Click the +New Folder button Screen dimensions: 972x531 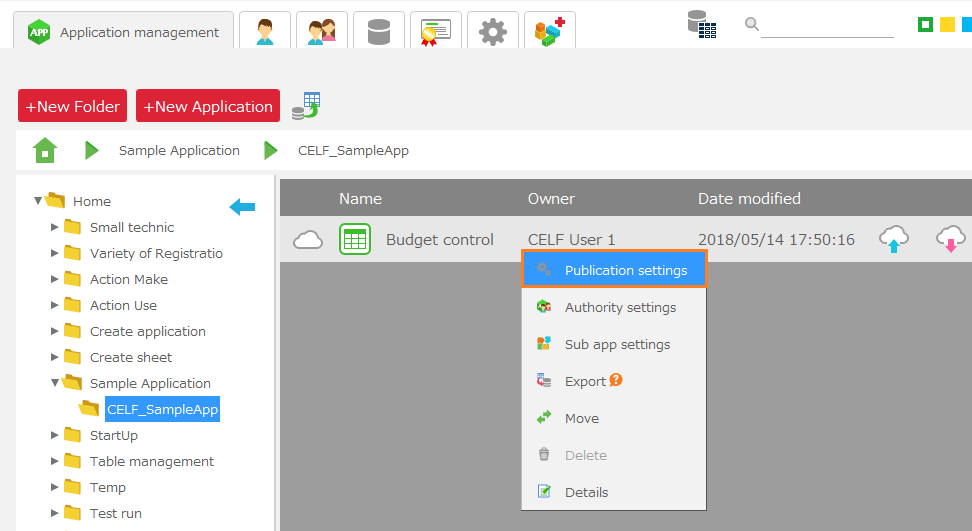[72, 106]
